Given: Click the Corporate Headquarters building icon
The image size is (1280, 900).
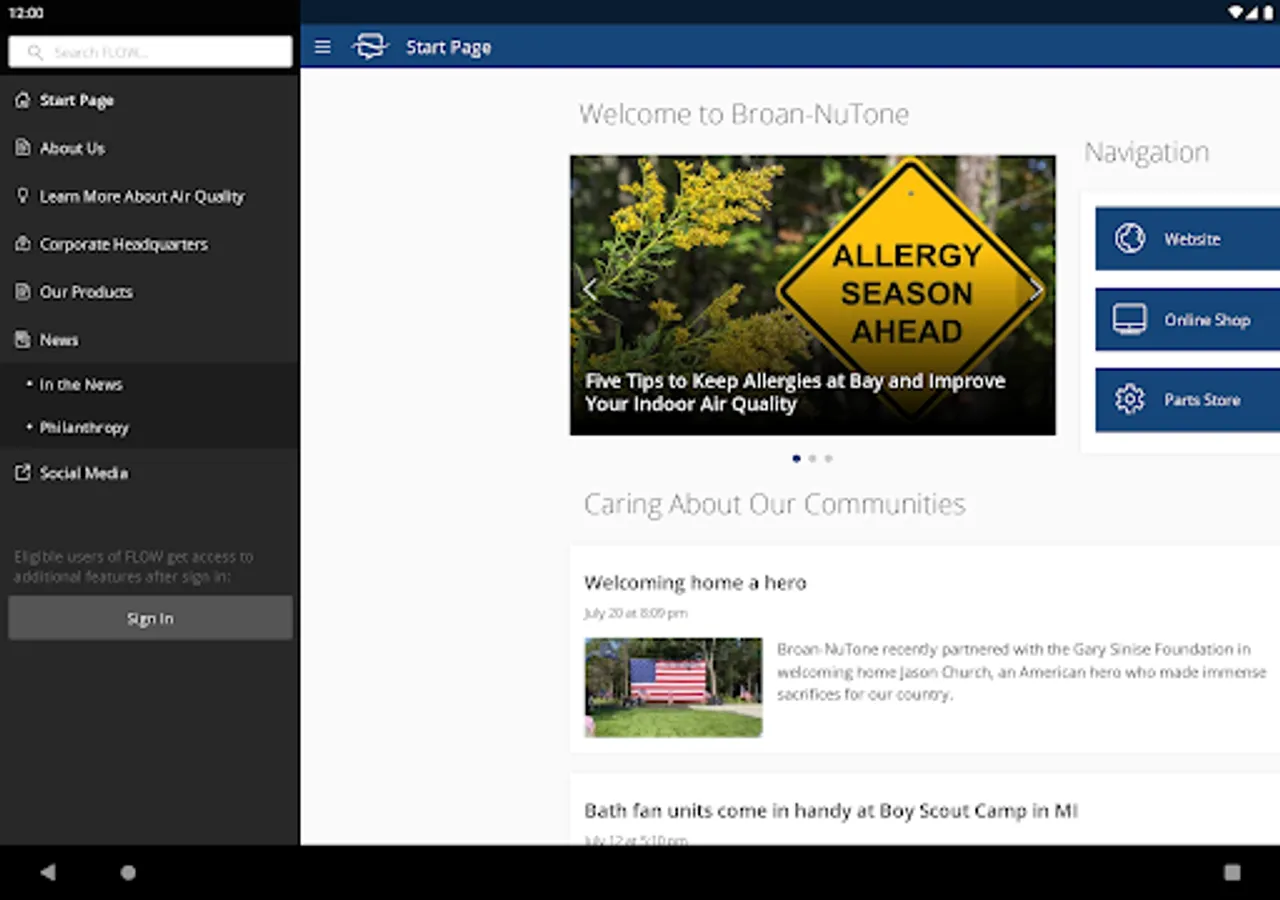Looking at the screenshot, I should (x=23, y=244).
